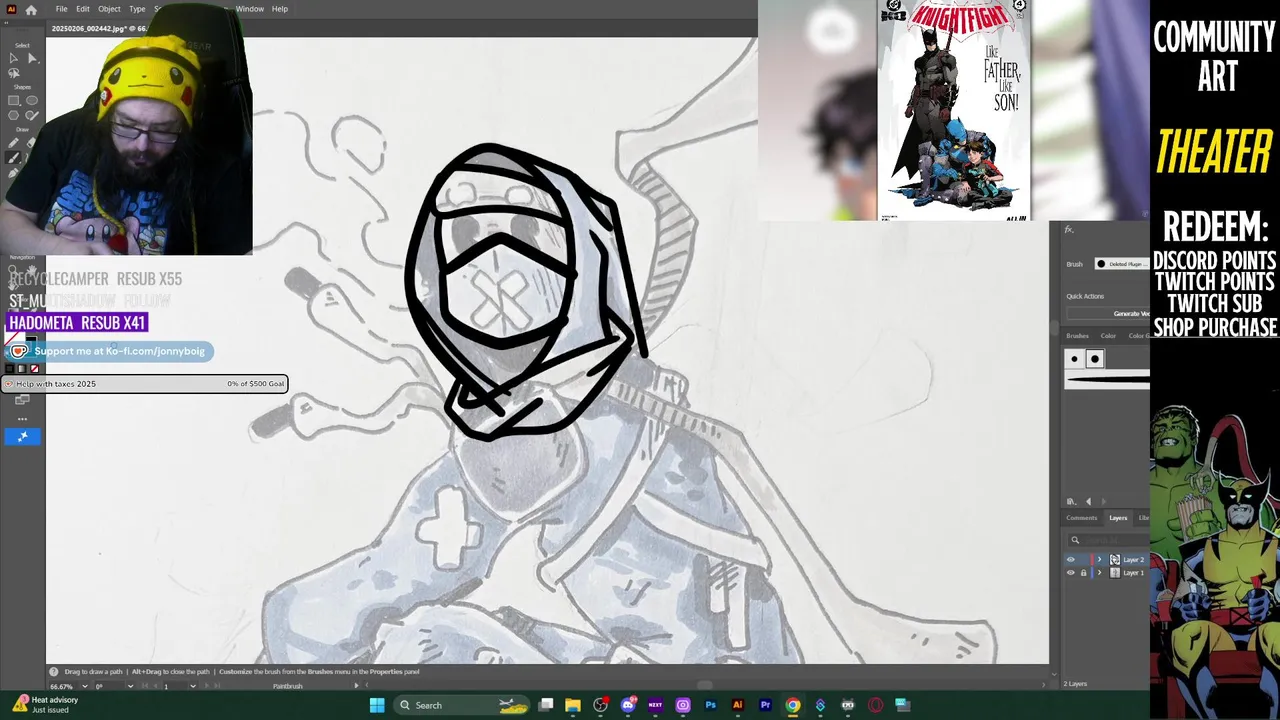The height and width of the screenshot is (720, 1280).
Task: Open the Object menu
Action: point(109,9)
